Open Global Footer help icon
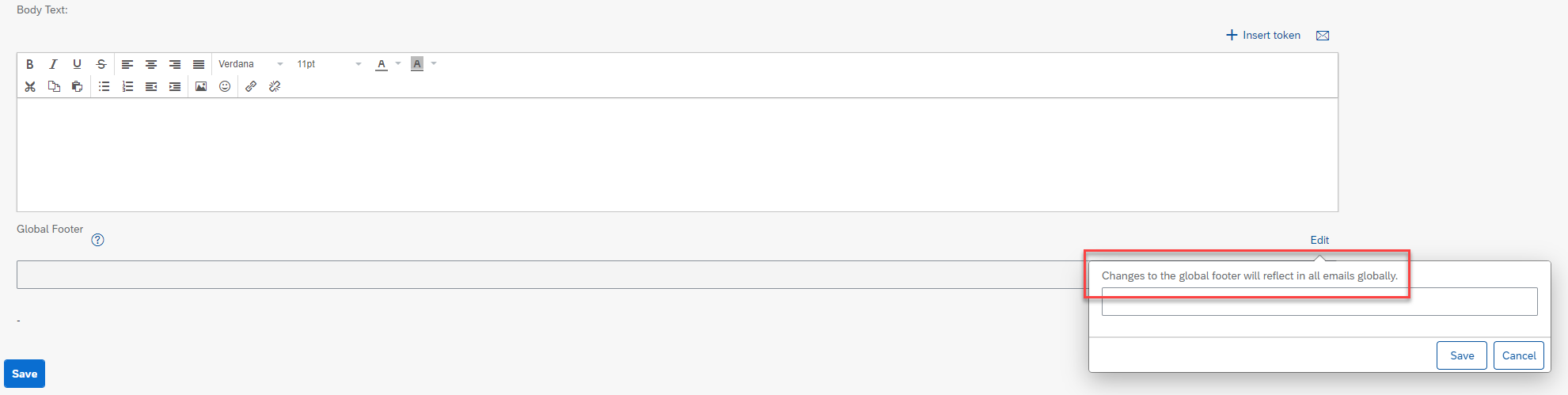Screen dimensions: 1568x395 coord(97,240)
